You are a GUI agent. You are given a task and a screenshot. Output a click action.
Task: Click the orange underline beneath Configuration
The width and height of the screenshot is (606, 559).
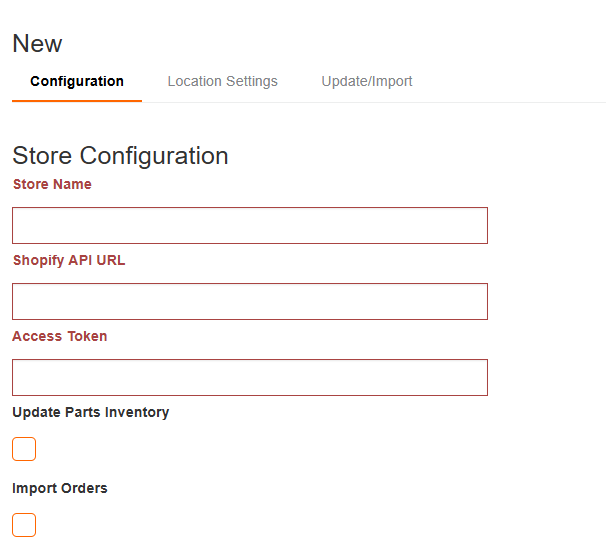pos(77,101)
